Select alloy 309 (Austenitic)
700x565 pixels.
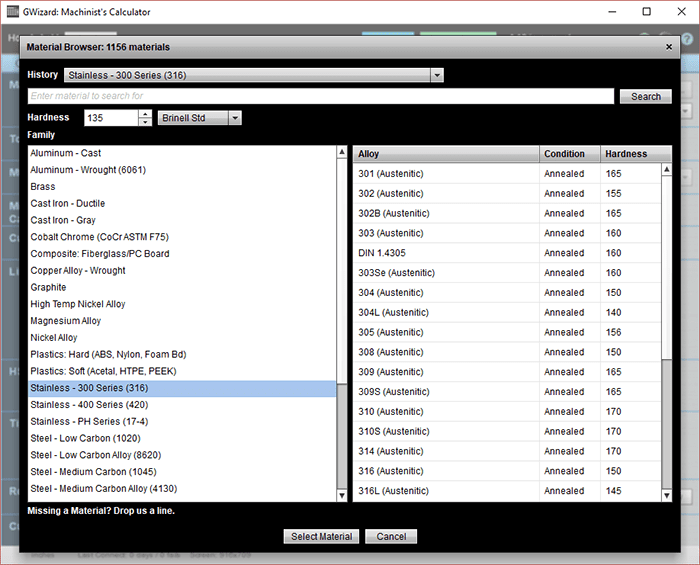[x=507, y=372]
